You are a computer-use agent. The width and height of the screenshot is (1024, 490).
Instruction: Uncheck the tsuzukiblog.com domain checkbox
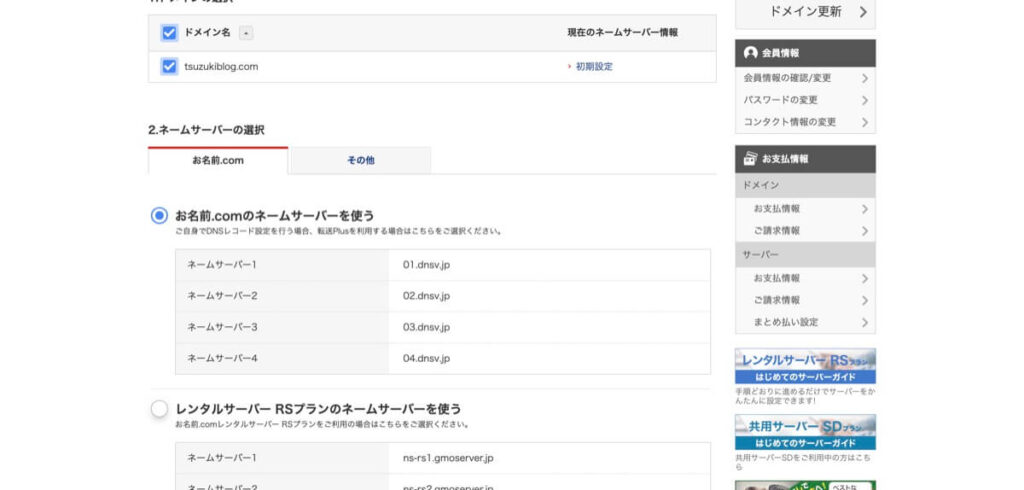pos(169,66)
